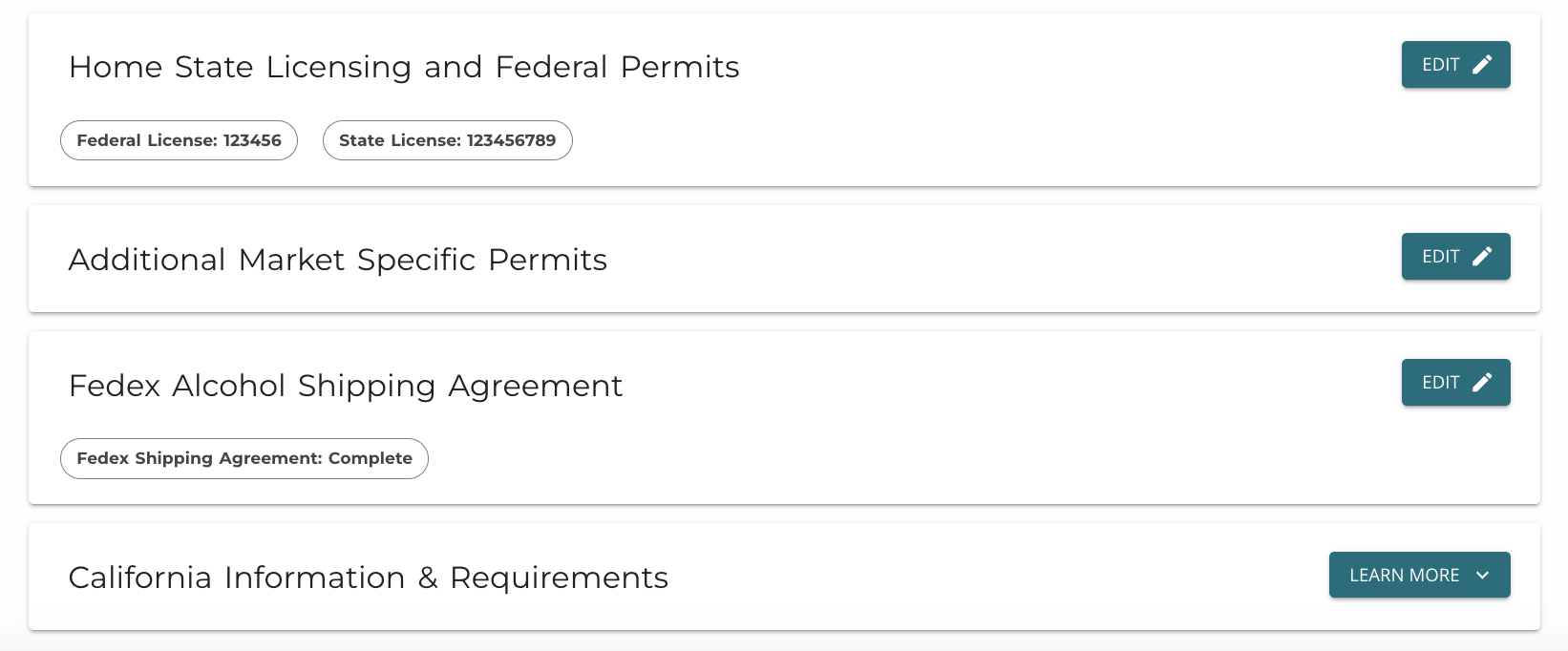Screen dimensions: 1568x651
Task: Click the Additional Market Specific Permits heading
Action: click(x=337, y=259)
